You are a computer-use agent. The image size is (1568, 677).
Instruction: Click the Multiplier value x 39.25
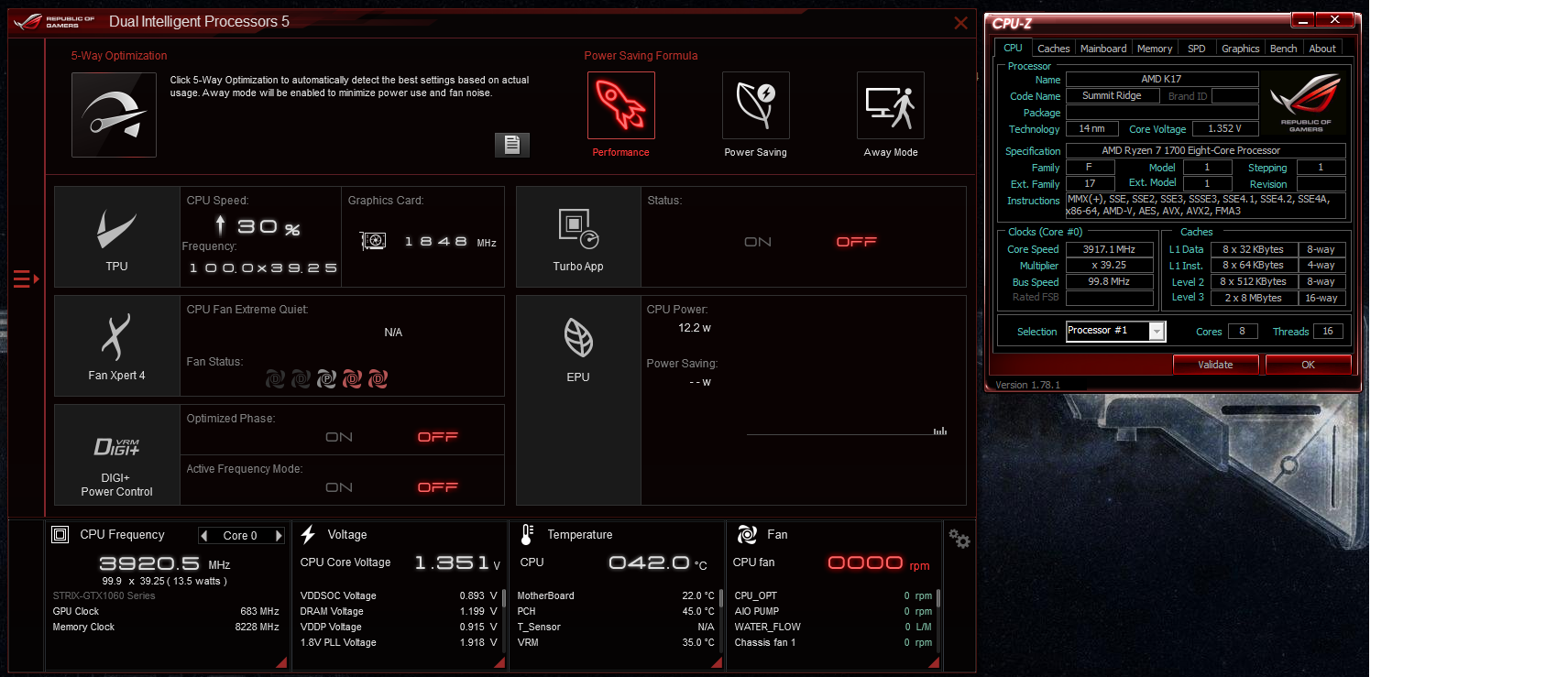tap(1109, 265)
